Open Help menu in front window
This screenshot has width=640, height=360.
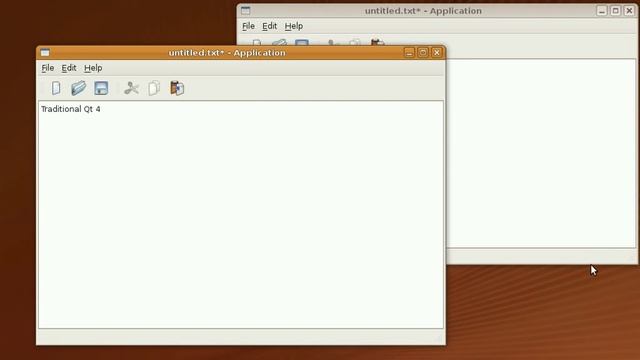tap(93, 68)
